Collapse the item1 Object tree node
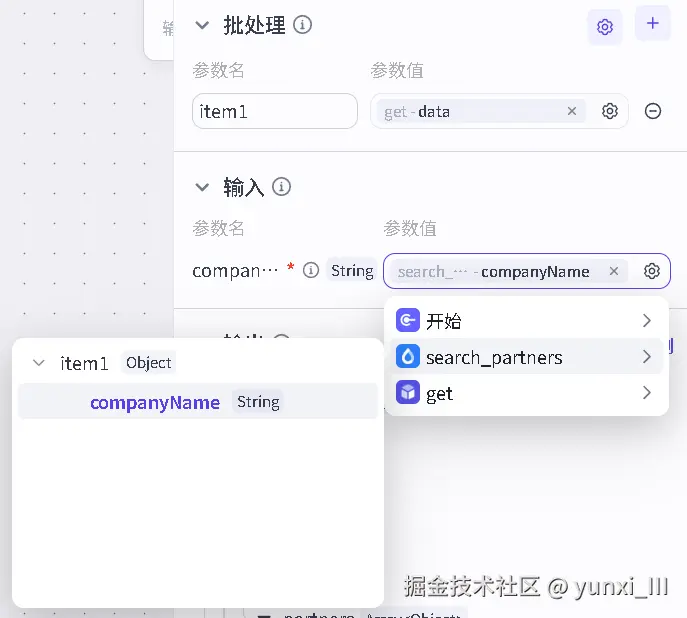This screenshot has width=687, height=618. (39, 363)
